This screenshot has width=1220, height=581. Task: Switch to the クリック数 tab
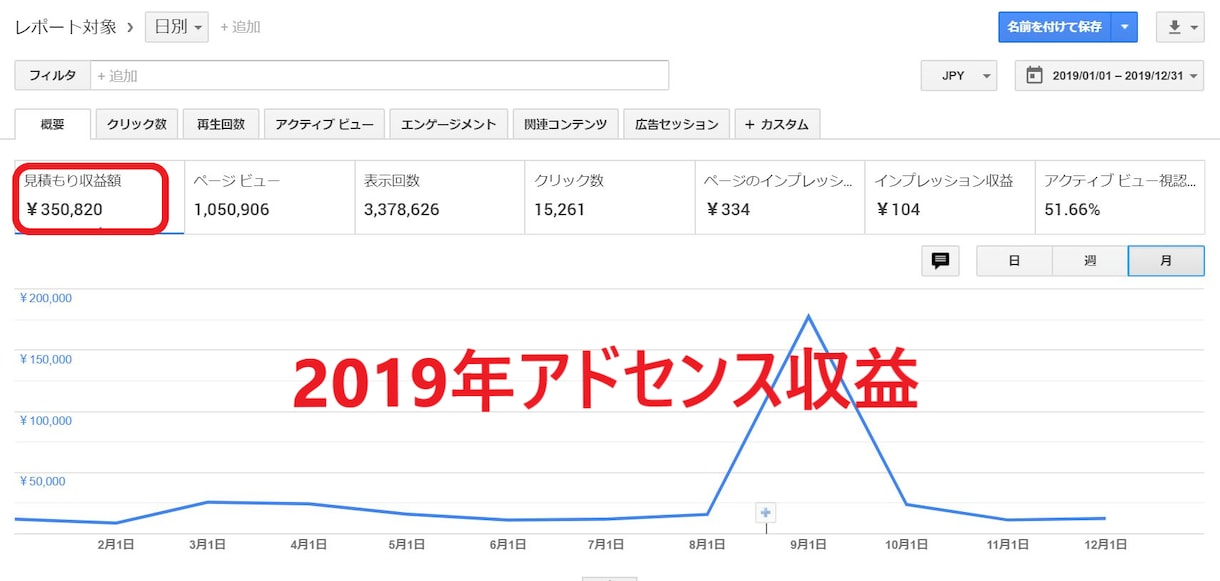point(137,124)
